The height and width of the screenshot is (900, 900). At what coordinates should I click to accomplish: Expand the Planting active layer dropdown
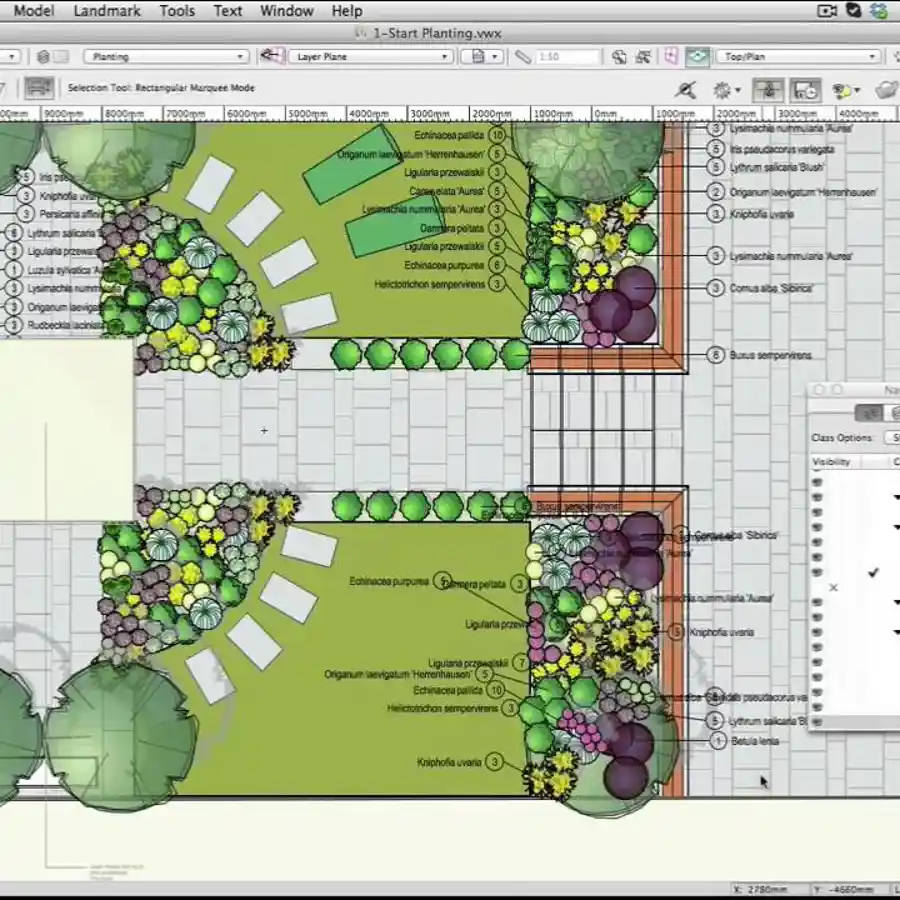click(x=165, y=57)
